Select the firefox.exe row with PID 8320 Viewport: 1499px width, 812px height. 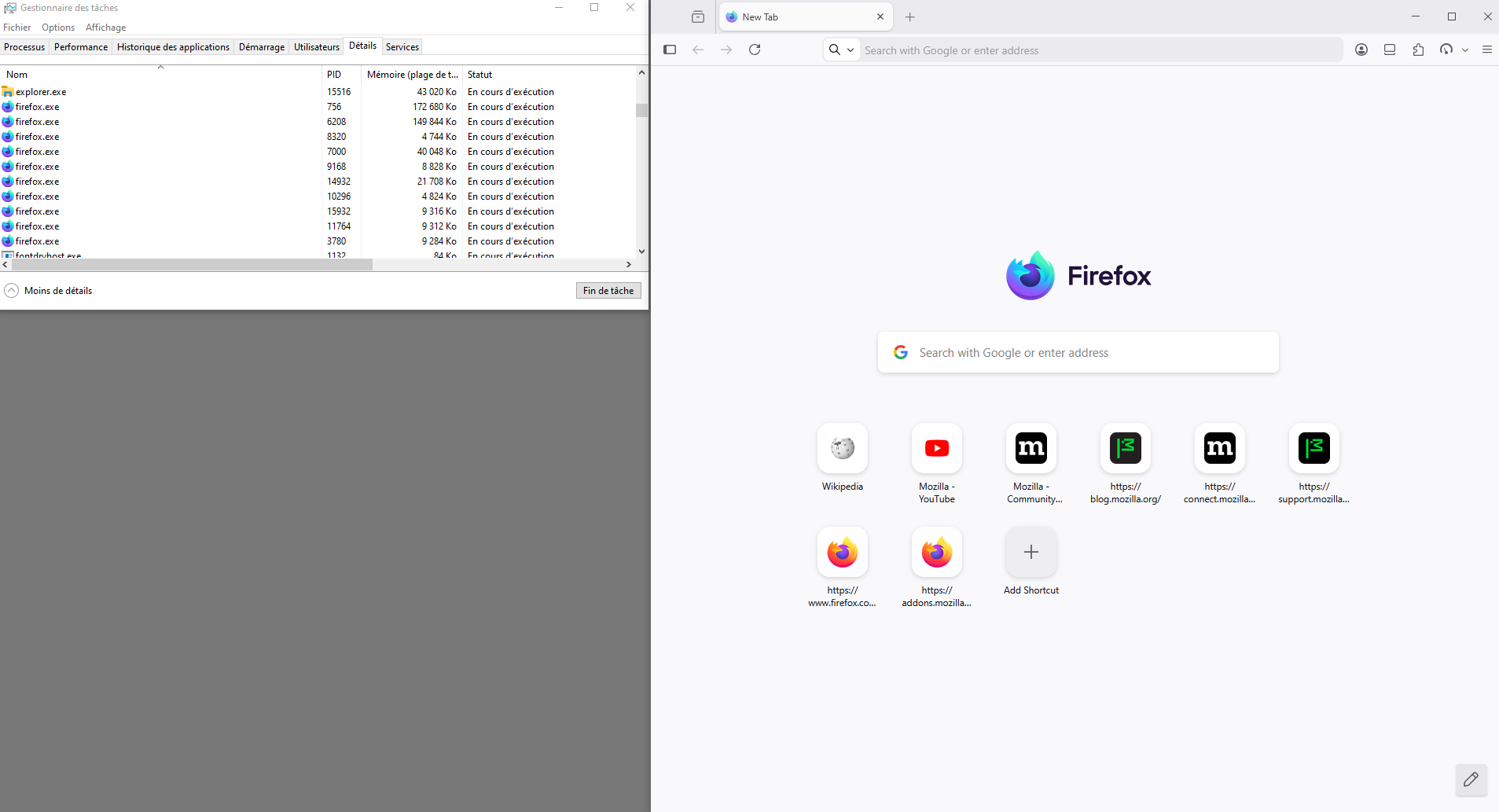coord(318,137)
